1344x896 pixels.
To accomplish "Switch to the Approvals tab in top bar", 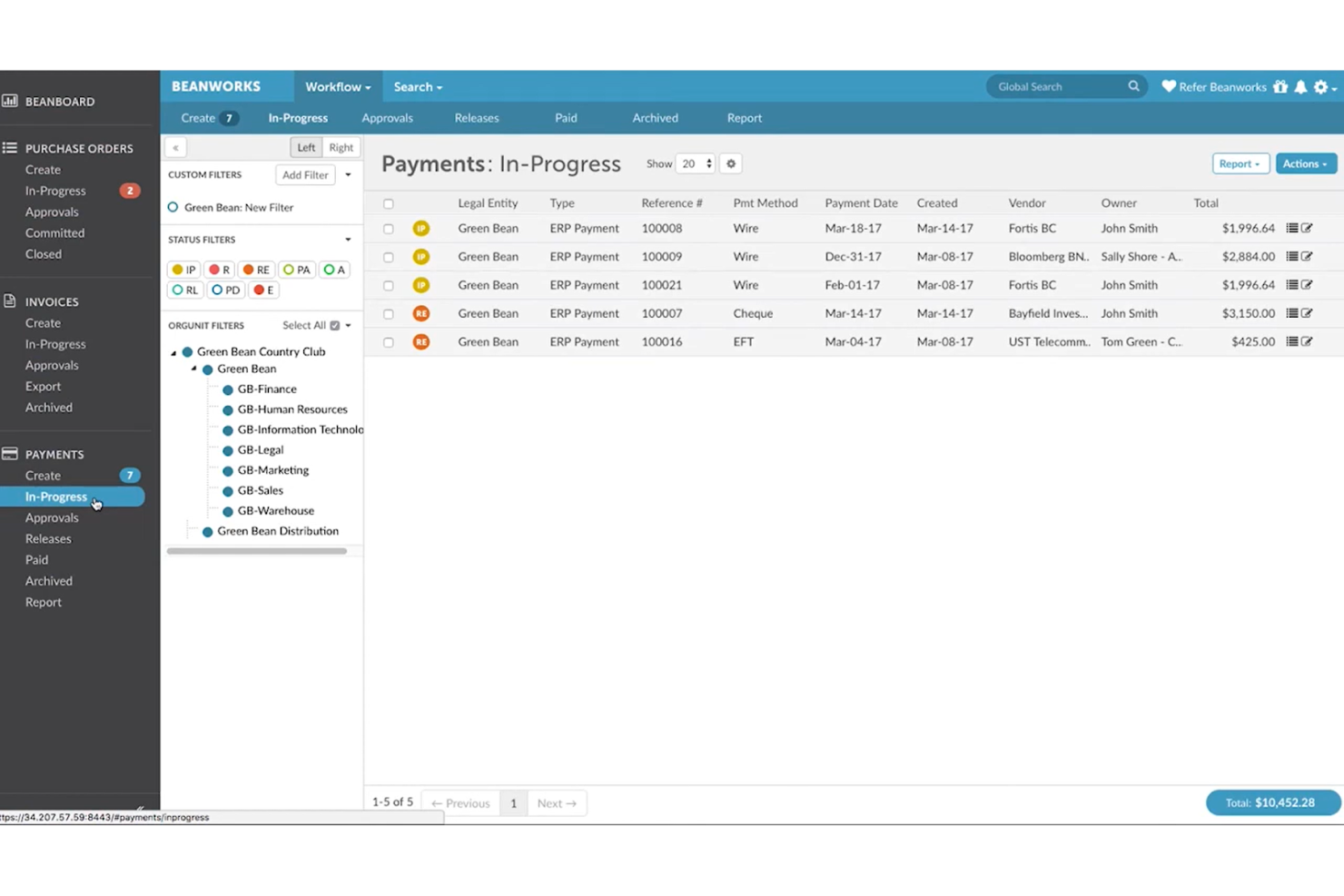I will (x=387, y=118).
